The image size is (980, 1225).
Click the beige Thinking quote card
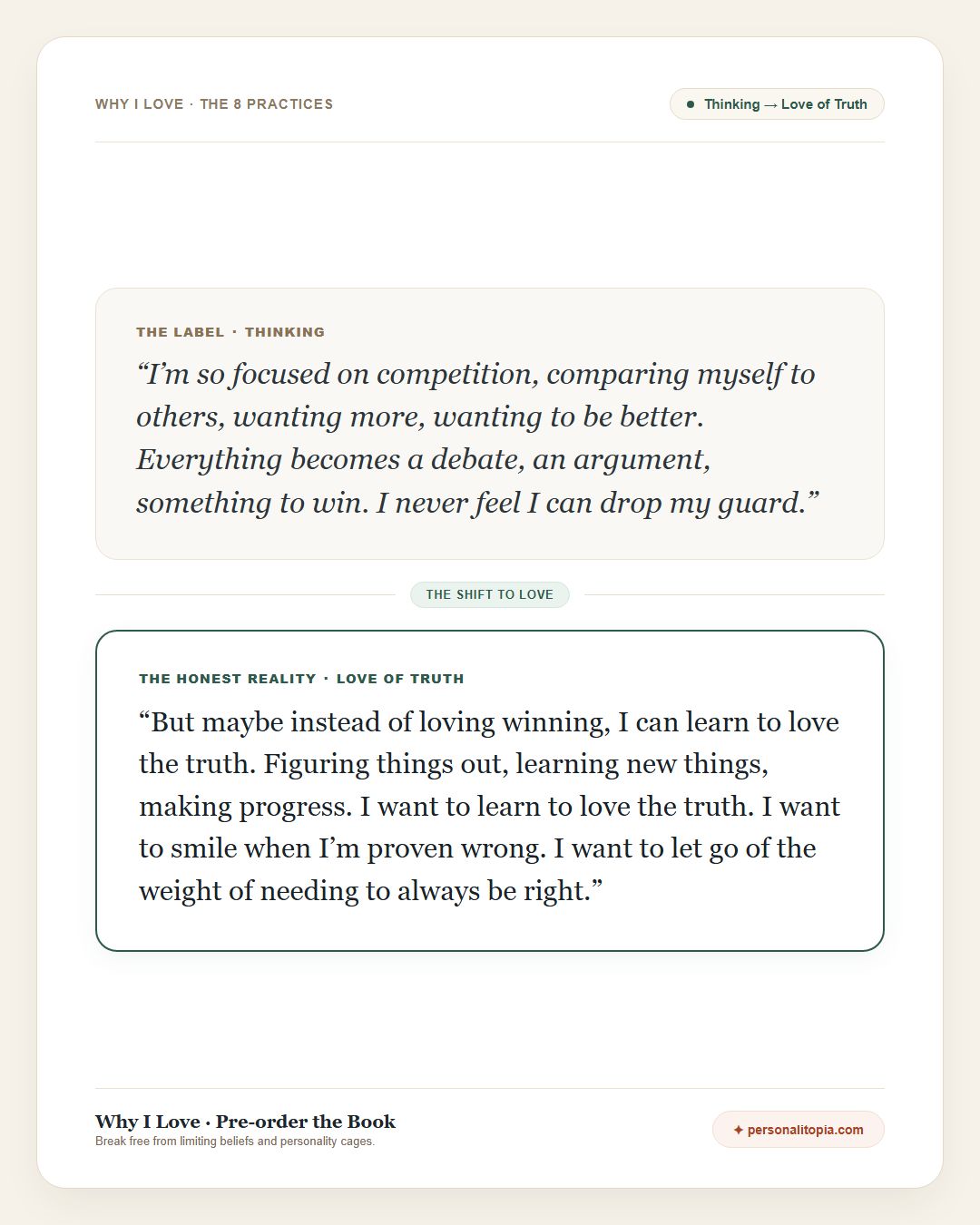[490, 424]
